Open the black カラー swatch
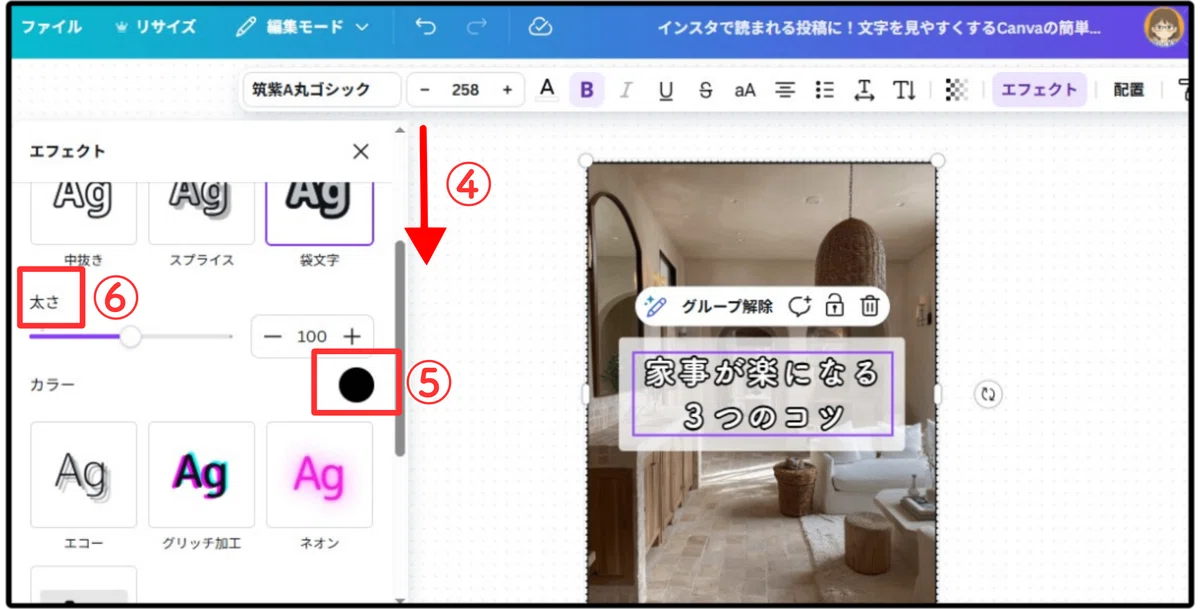The image size is (1200, 609). pos(356,384)
